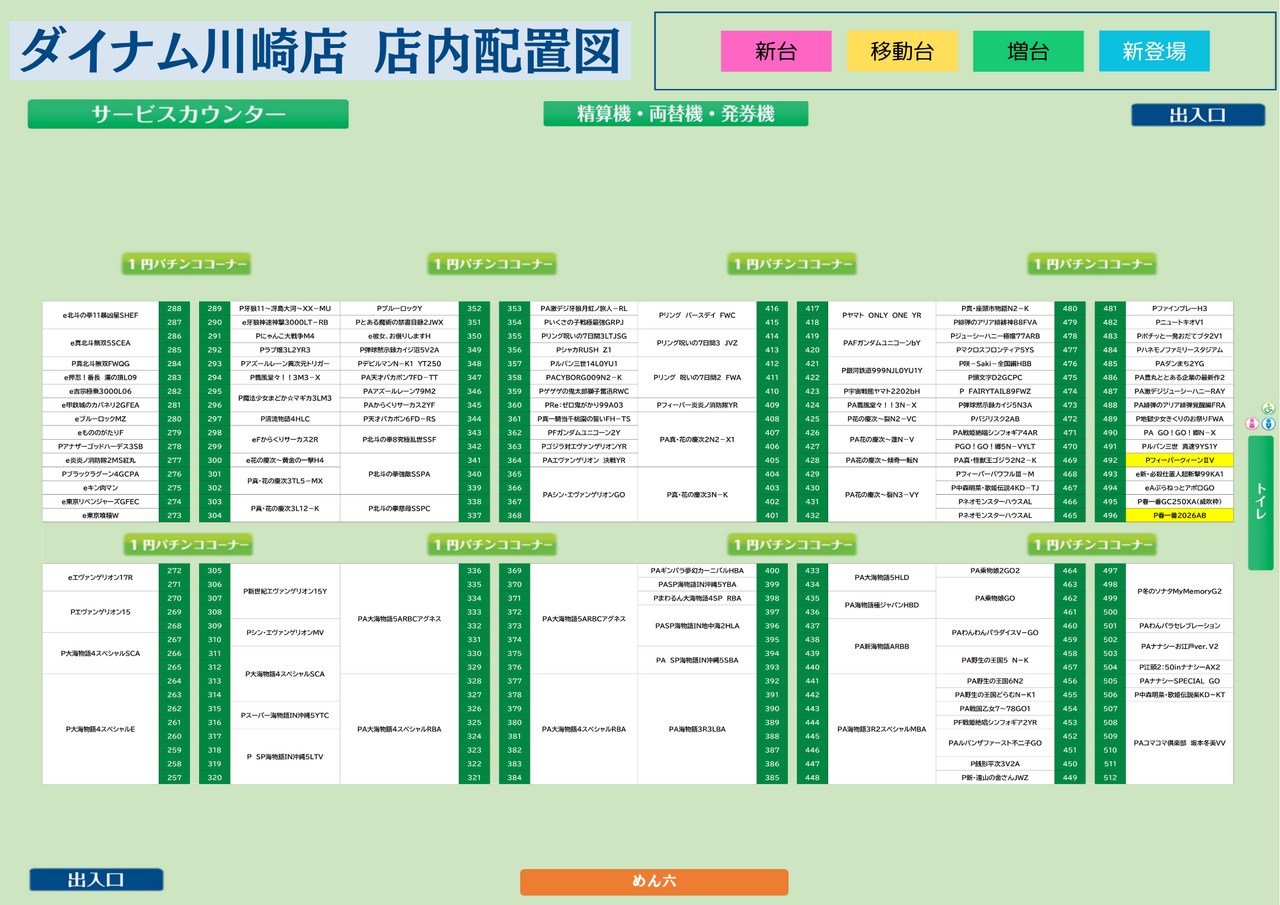The height and width of the screenshot is (905, 1280).
Task: Click the Pリング バースデイ FWC cell
Action: 698,315
